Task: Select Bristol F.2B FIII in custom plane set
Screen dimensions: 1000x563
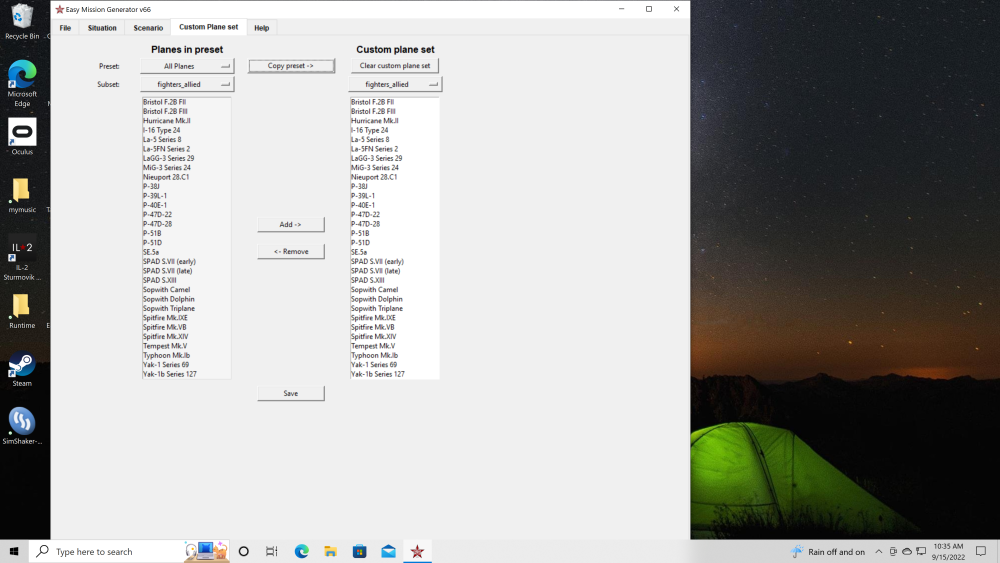Action: (373, 111)
